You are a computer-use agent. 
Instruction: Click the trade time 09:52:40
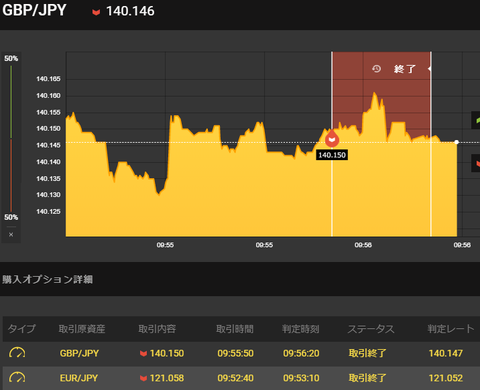236,378
